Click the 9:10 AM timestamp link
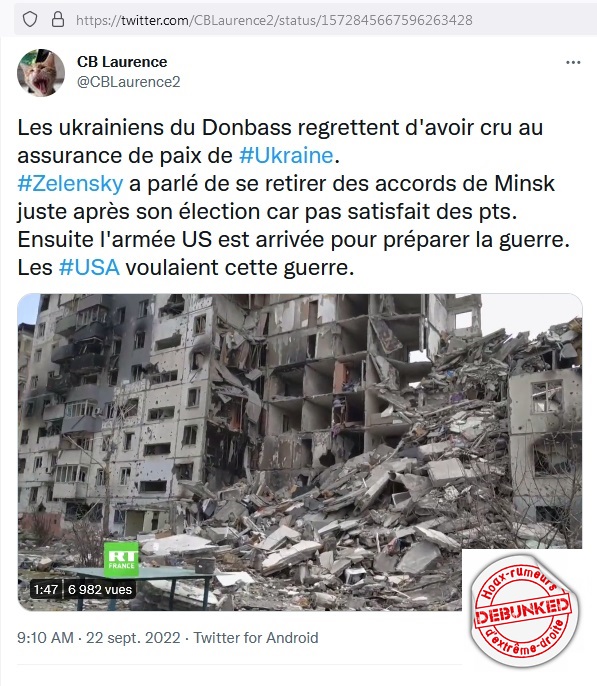The width and height of the screenshot is (597, 686). [45, 638]
